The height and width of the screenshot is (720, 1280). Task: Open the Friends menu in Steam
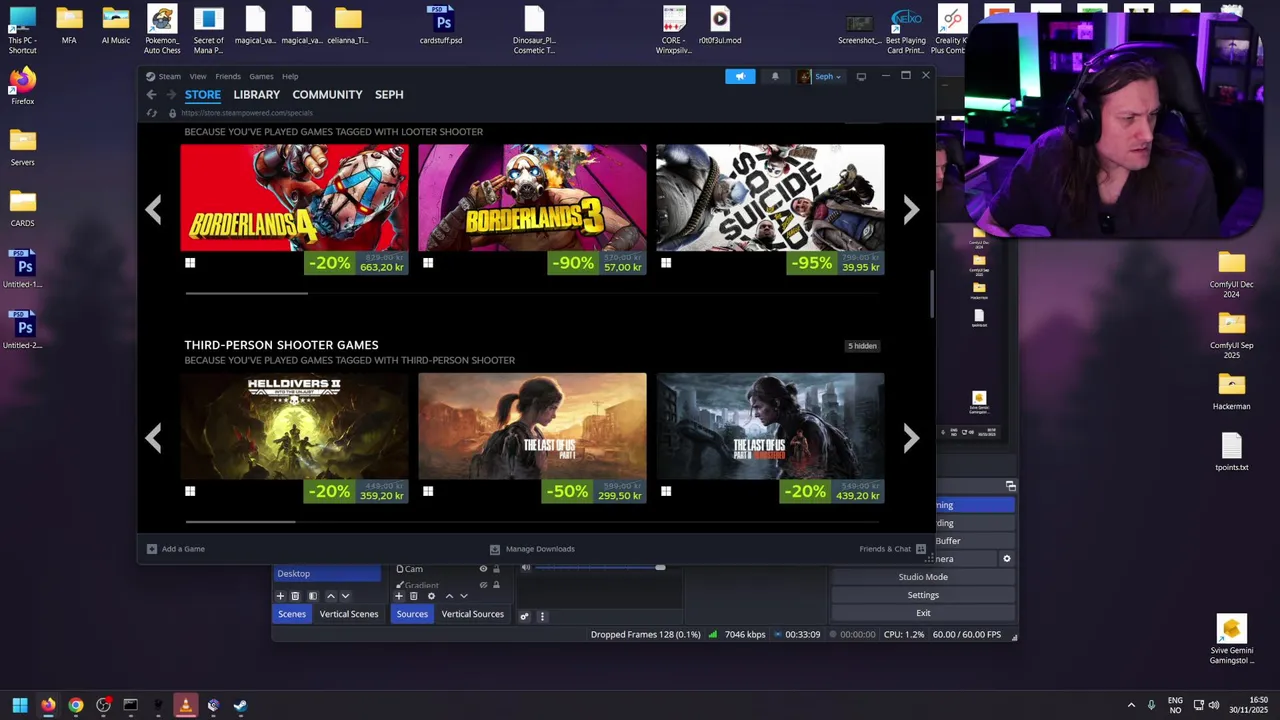228,76
